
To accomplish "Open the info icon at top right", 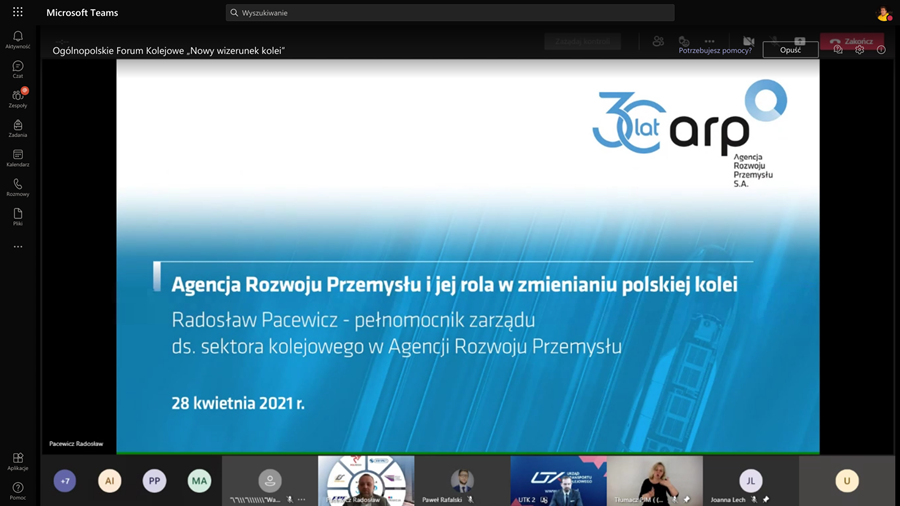I will pyautogui.click(x=881, y=50).
